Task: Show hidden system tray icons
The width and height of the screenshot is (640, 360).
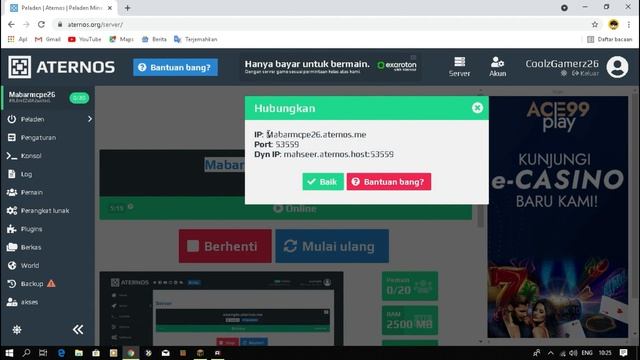Action: tap(550, 353)
